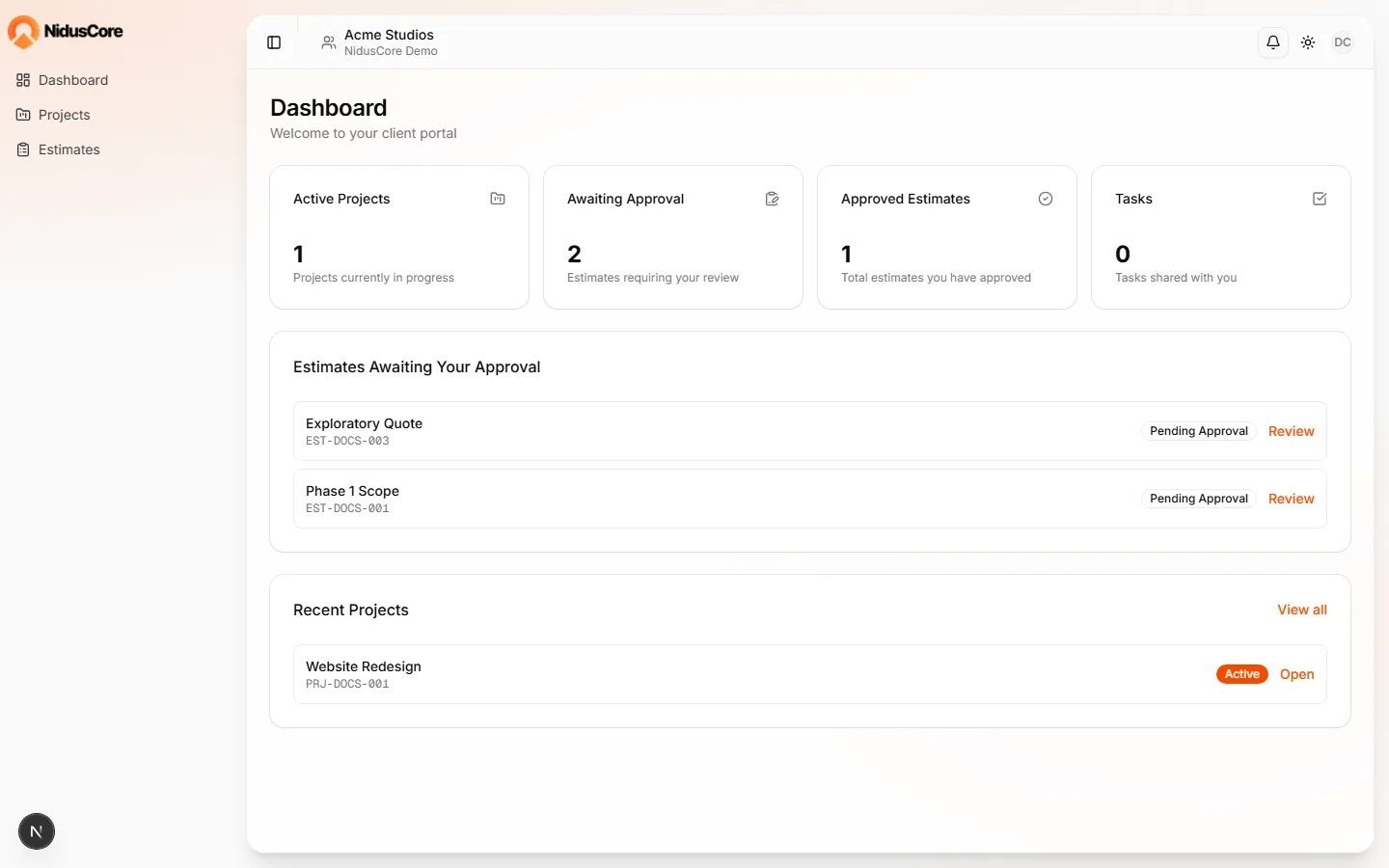Click the NidusCore logo

coord(66,32)
